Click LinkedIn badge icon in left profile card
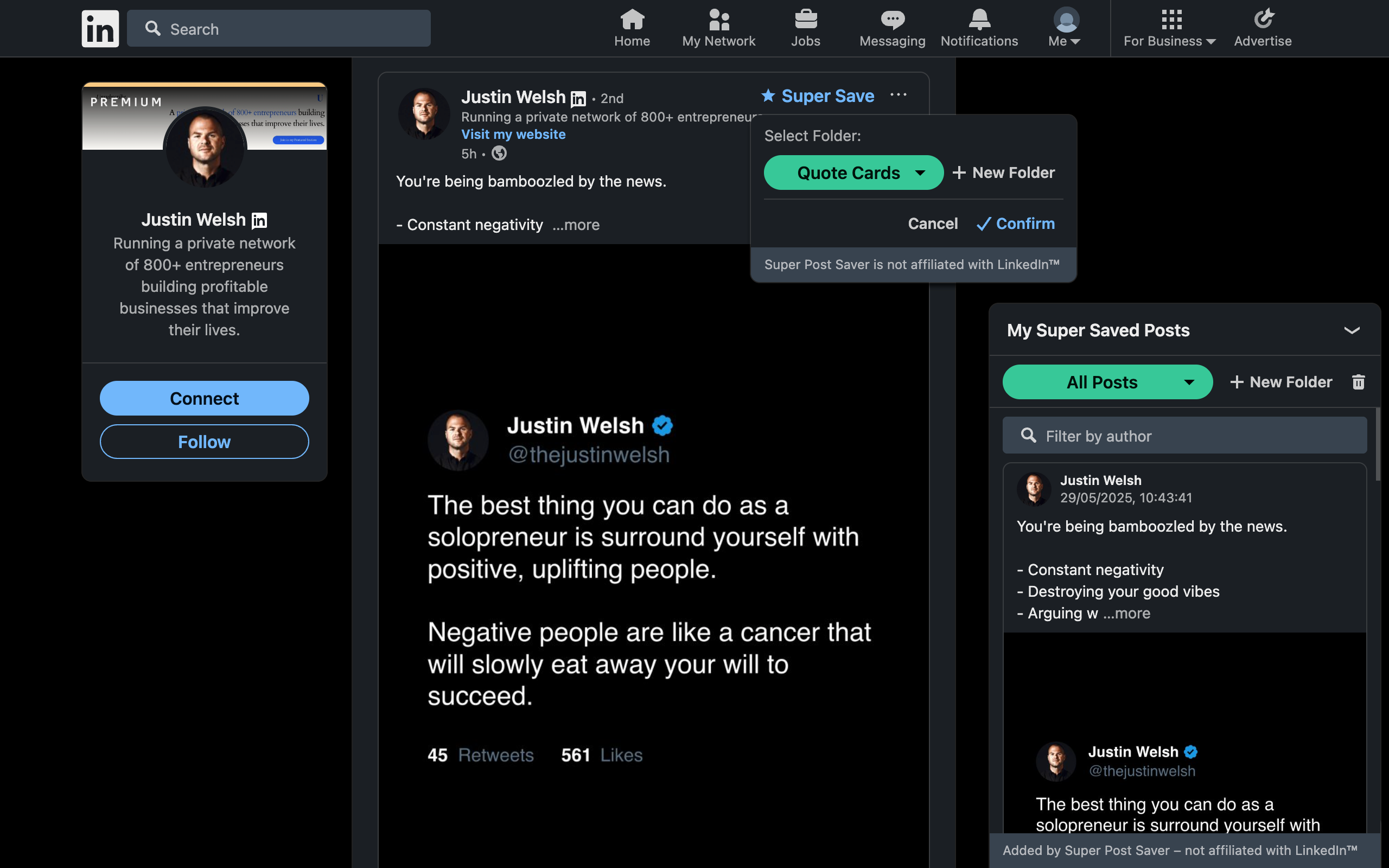Viewport: 1389px width, 868px height. (259, 220)
